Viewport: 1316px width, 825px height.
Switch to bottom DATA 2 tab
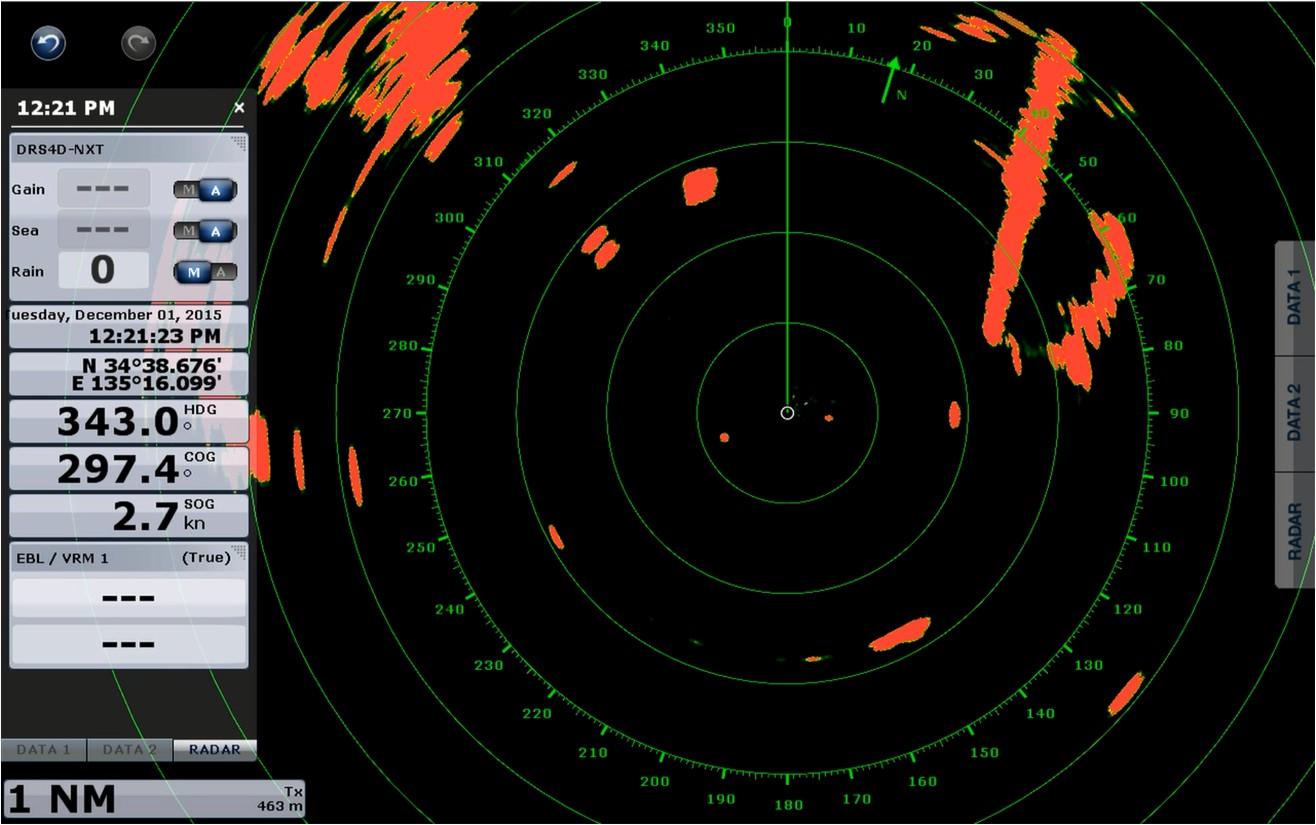click(130, 749)
